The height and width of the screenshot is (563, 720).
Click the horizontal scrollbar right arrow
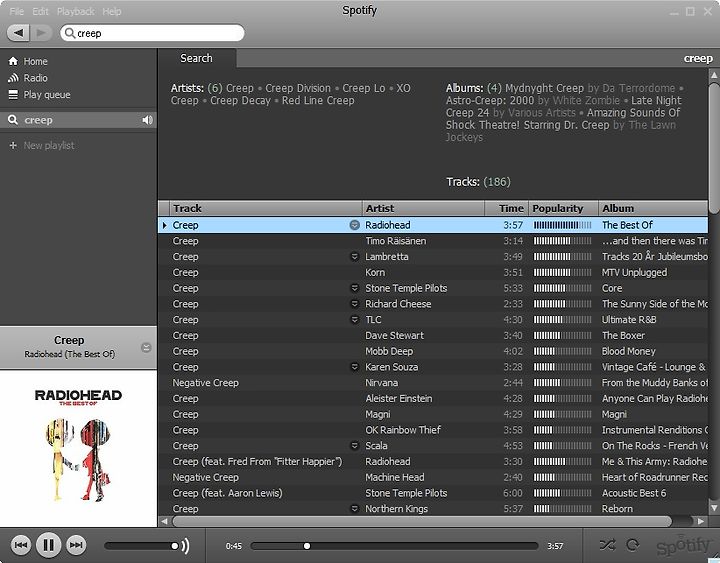(700, 521)
